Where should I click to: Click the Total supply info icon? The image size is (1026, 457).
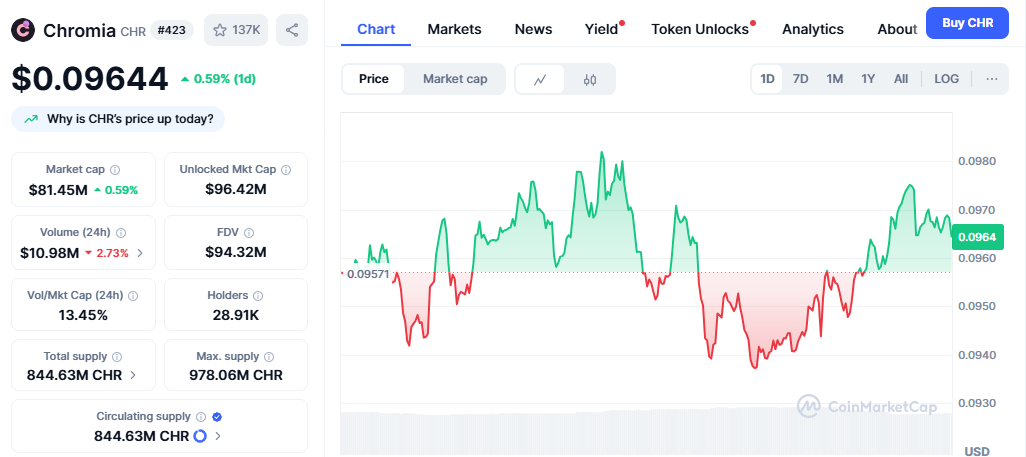pyautogui.click(x=117, y=357)
